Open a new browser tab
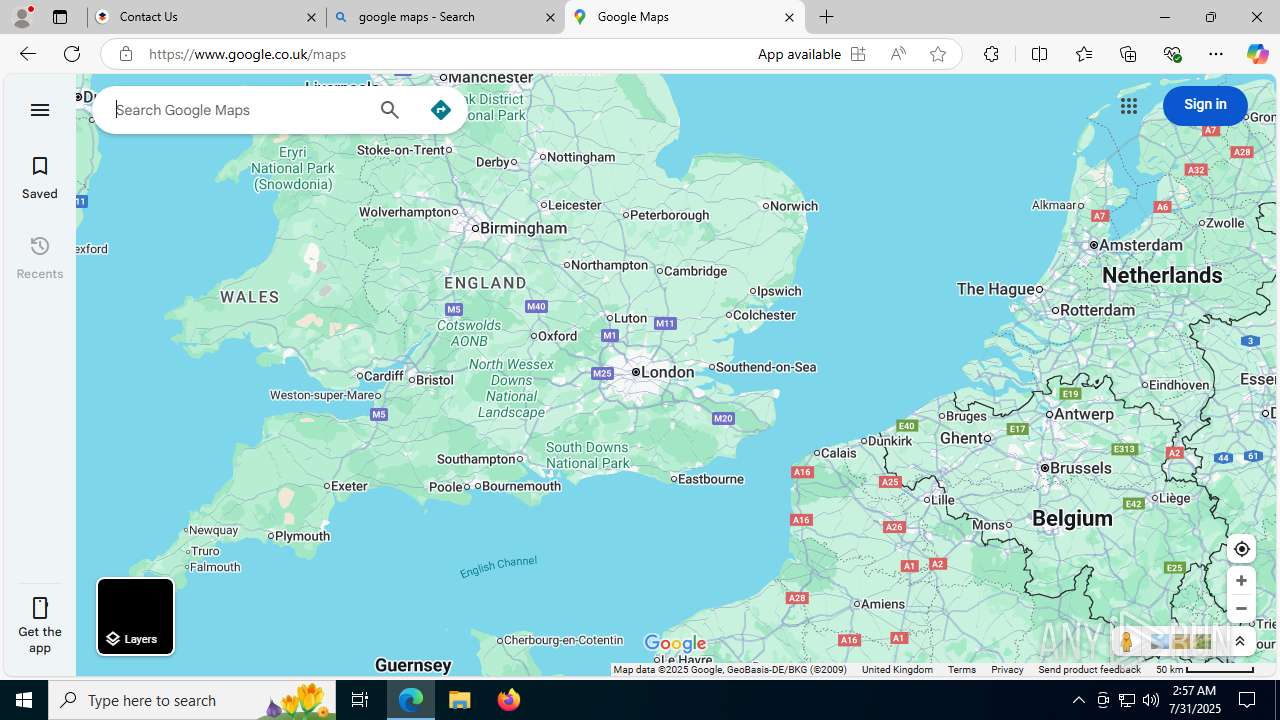 (826, 17)
